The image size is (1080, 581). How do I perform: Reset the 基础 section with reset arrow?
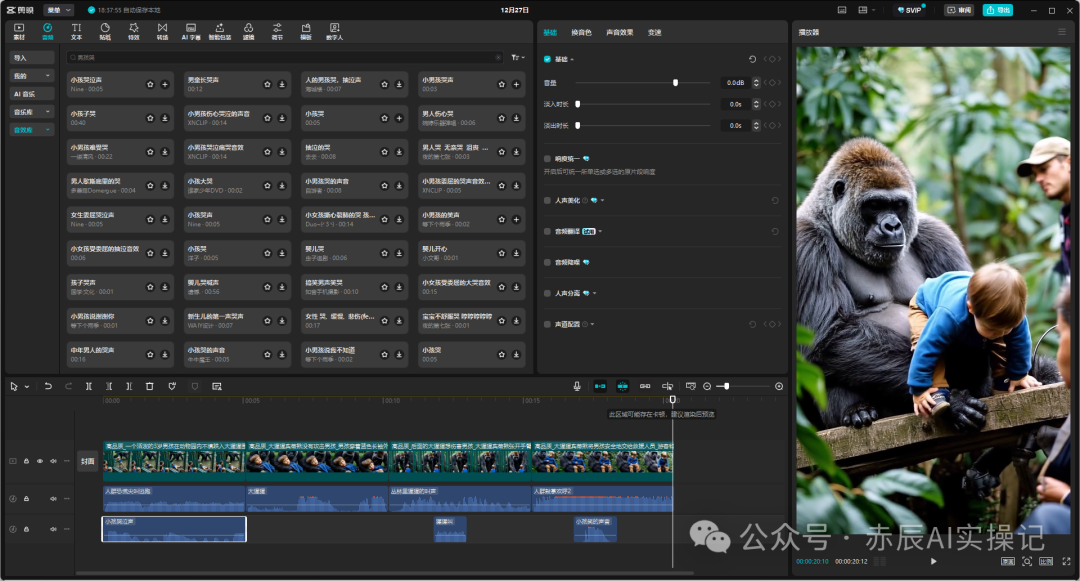pos(752,59)
